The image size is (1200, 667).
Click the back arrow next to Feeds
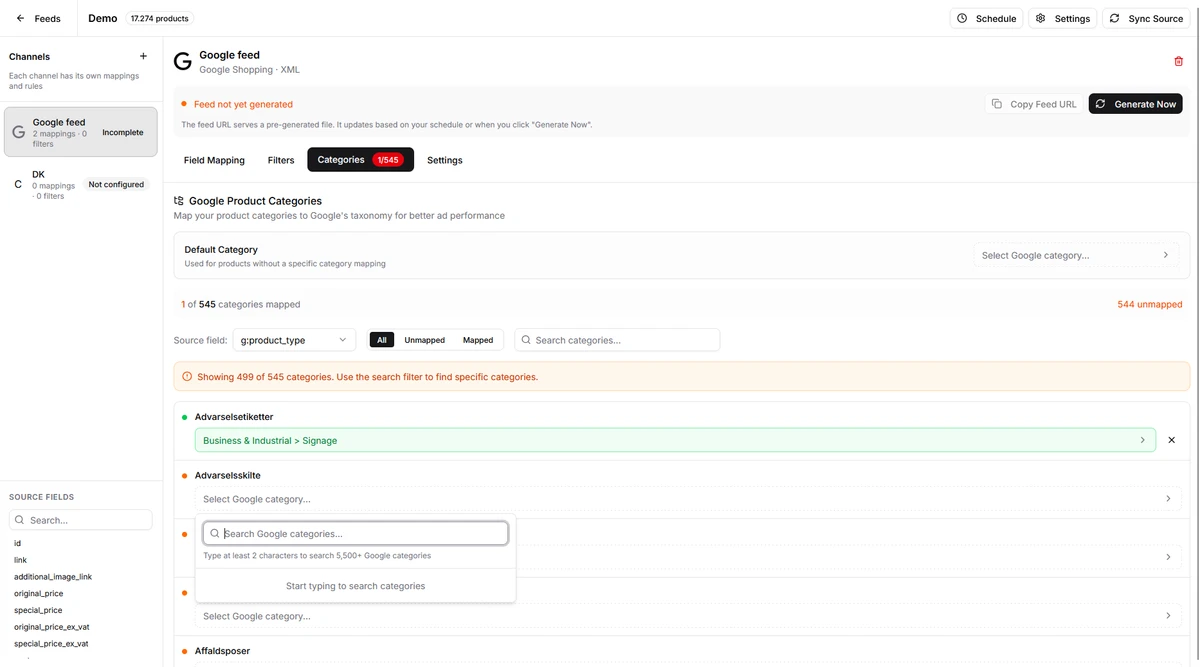point(20,19)
